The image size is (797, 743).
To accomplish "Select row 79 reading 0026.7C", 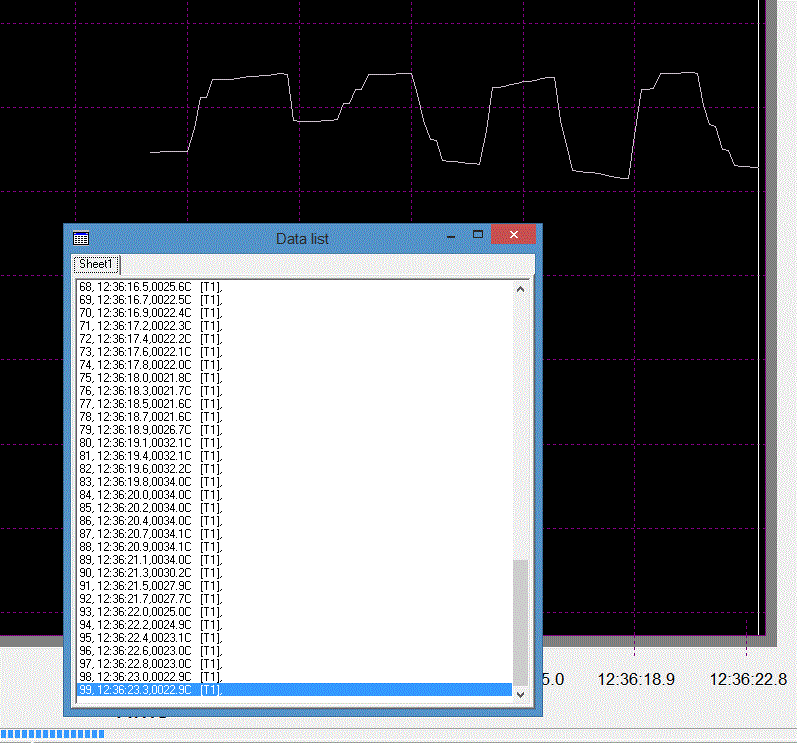I will pyautogui.click(x=294, y=430).
